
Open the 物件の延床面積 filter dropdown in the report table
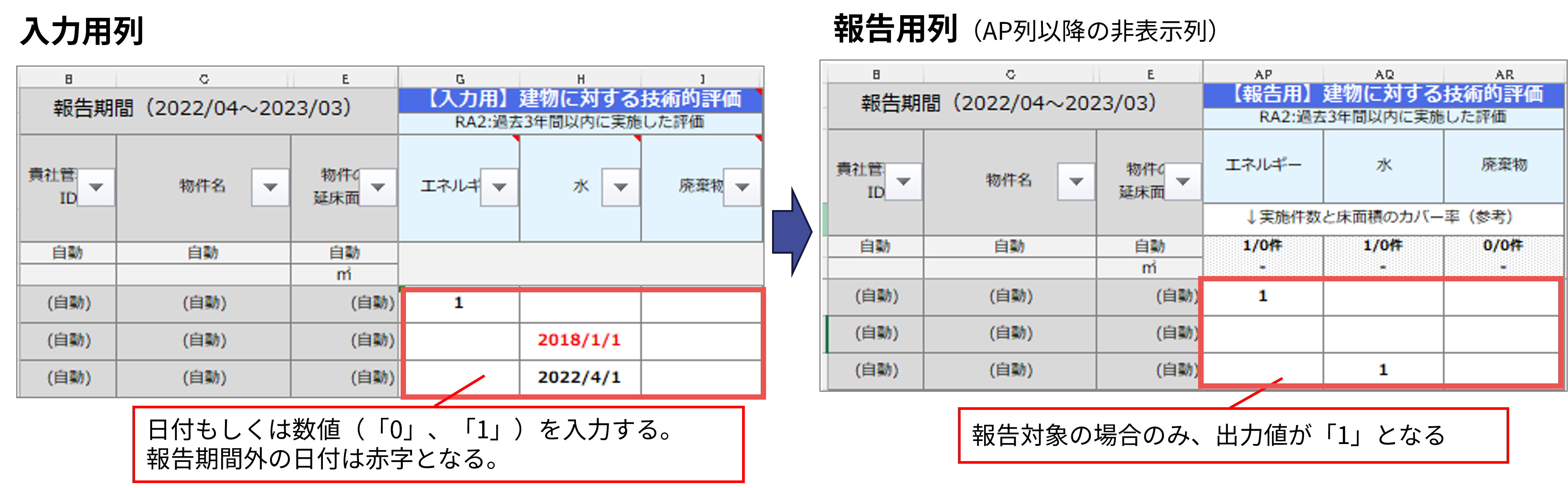pos(1183,181)
